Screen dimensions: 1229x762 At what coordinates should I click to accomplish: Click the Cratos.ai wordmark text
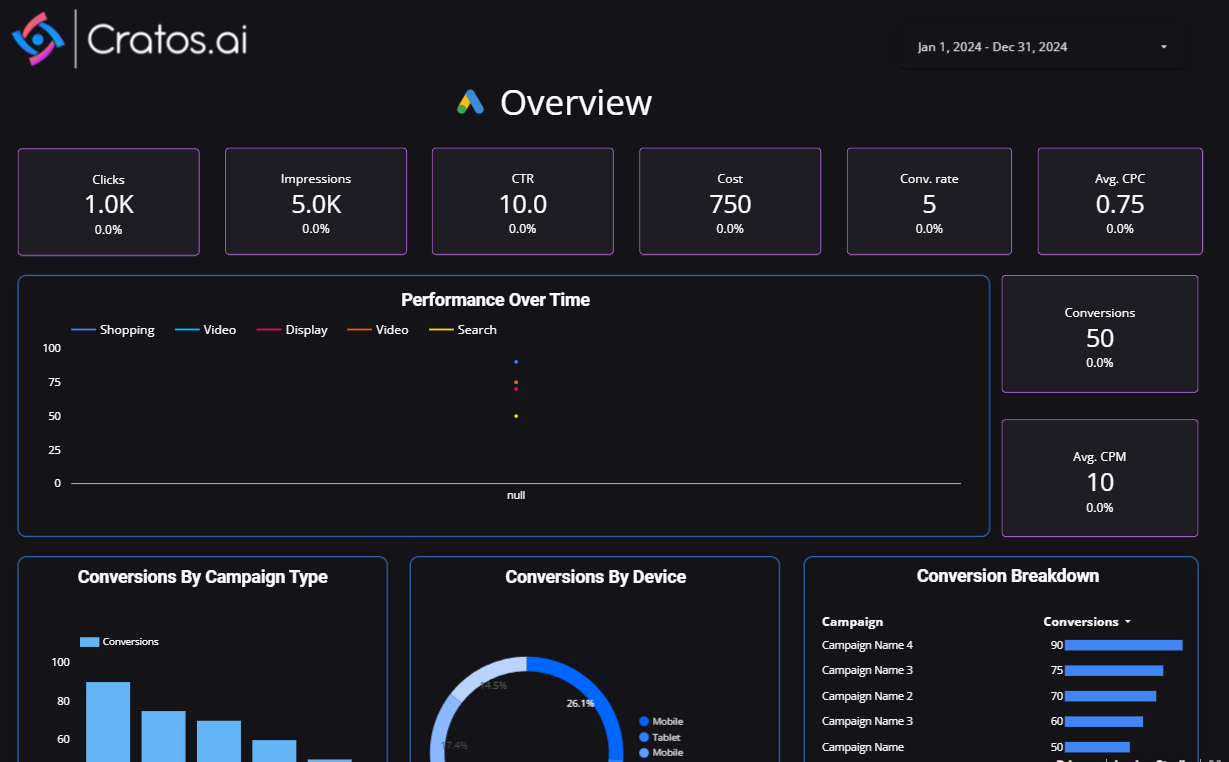pyautogui.click(x=167, y=40)
